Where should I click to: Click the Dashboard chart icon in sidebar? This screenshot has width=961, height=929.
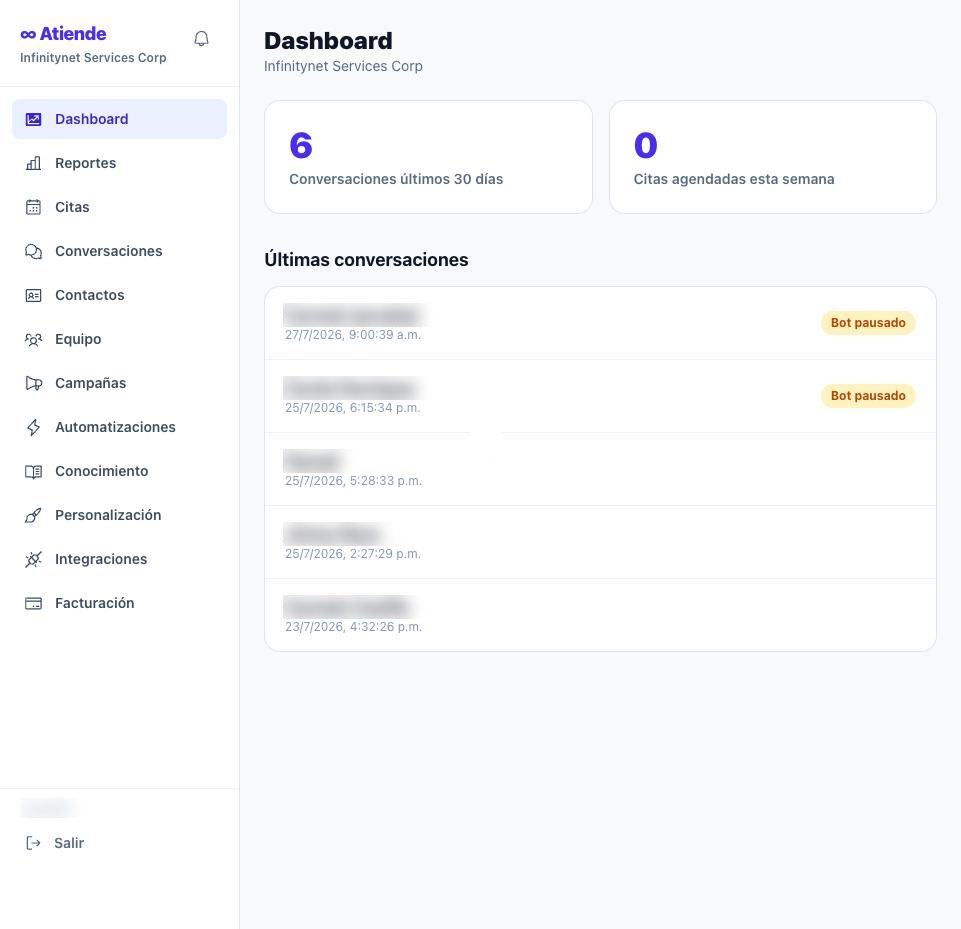pyautogui.click(x=33, y=119)
